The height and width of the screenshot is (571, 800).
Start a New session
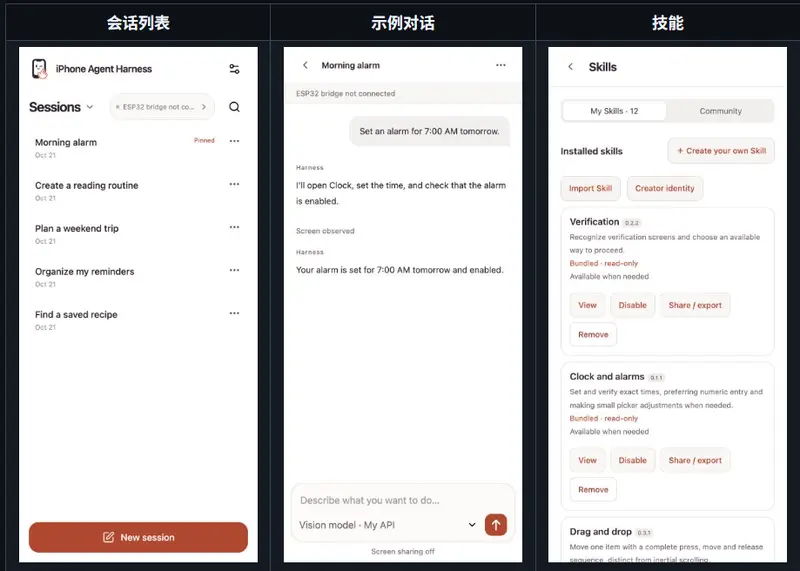pos(138,537)
